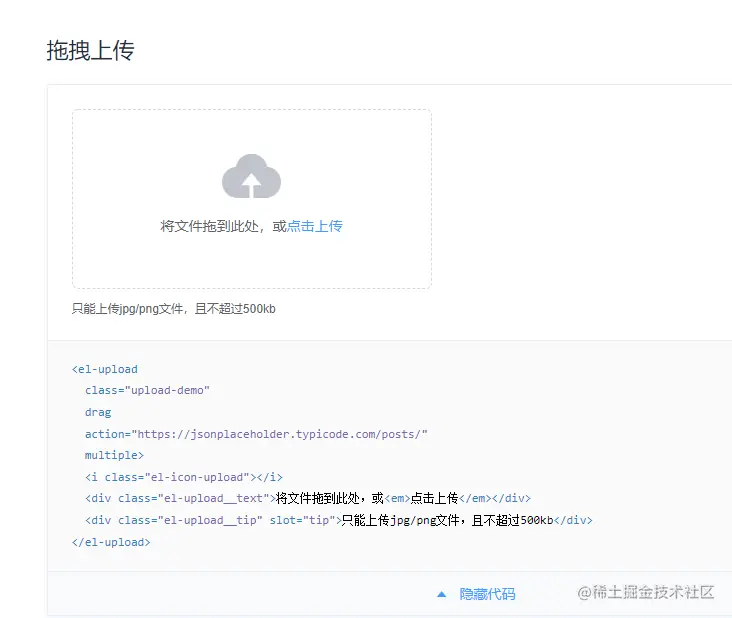Click the el-icon-upload code line

[183, 477]
